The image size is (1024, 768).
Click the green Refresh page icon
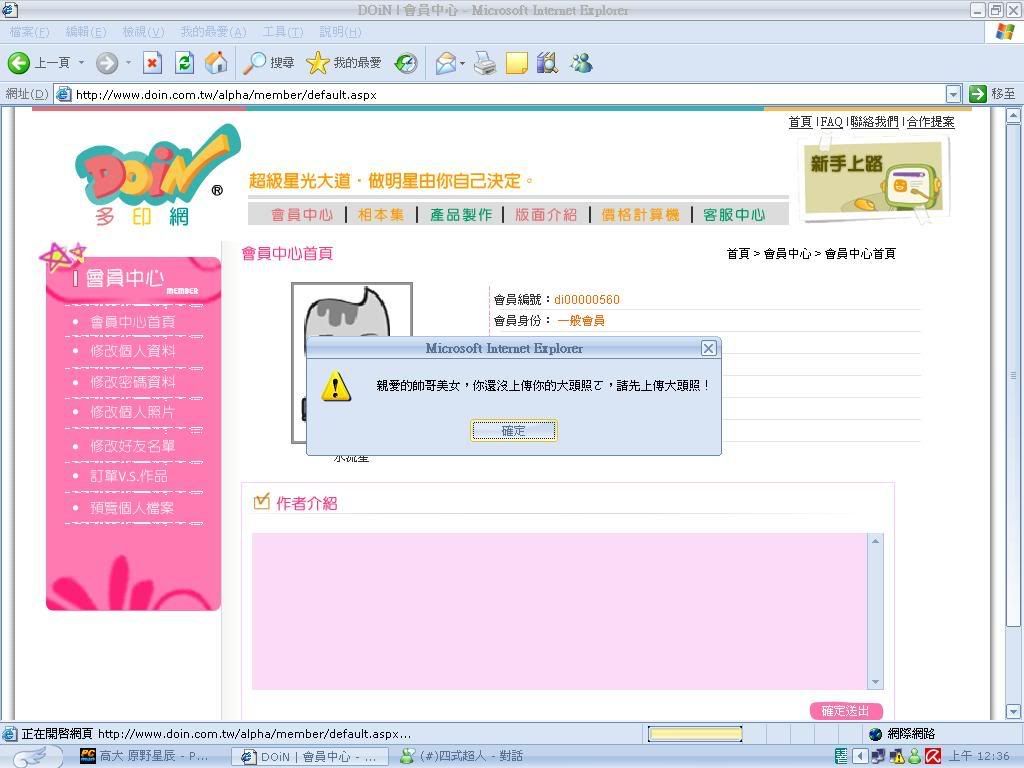(x=184, y=63)
